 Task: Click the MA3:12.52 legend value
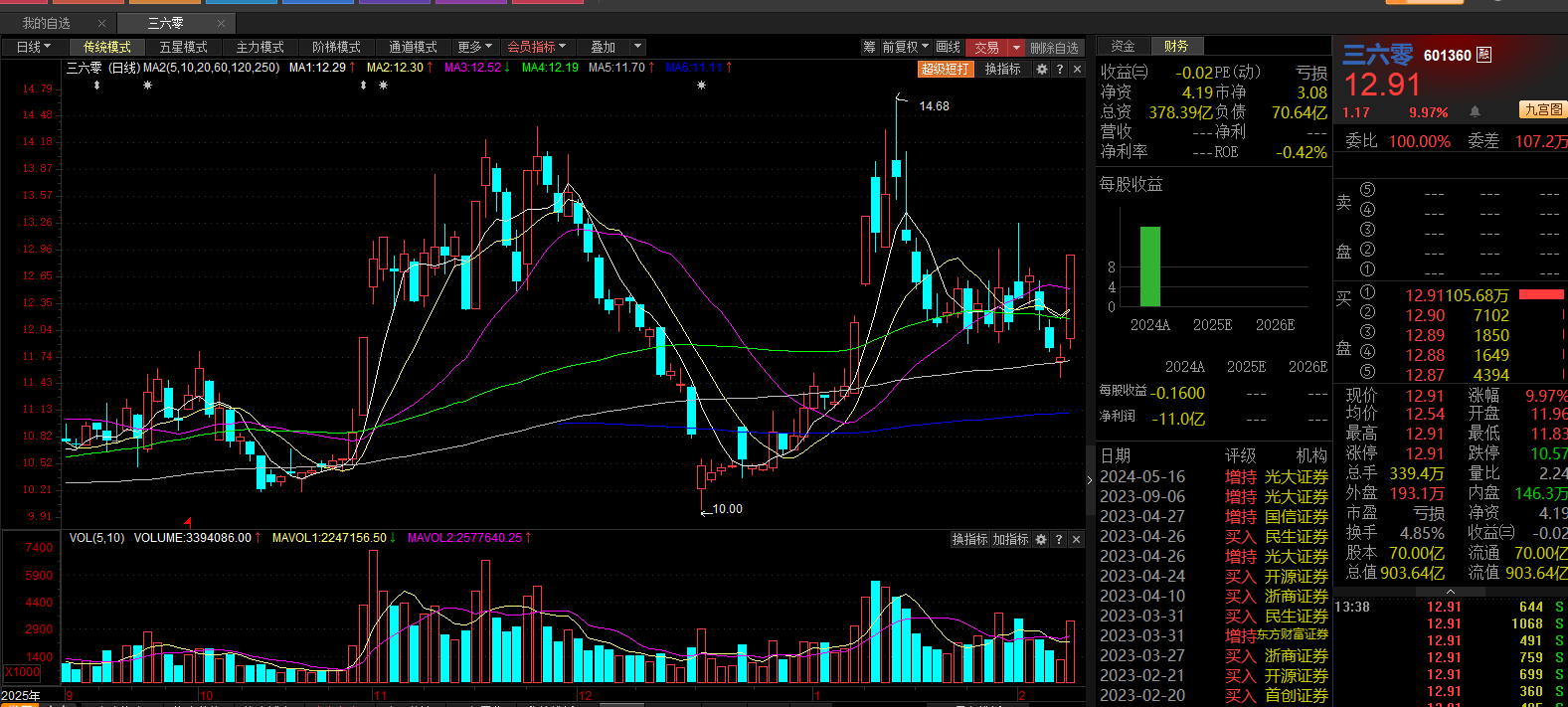473,68
